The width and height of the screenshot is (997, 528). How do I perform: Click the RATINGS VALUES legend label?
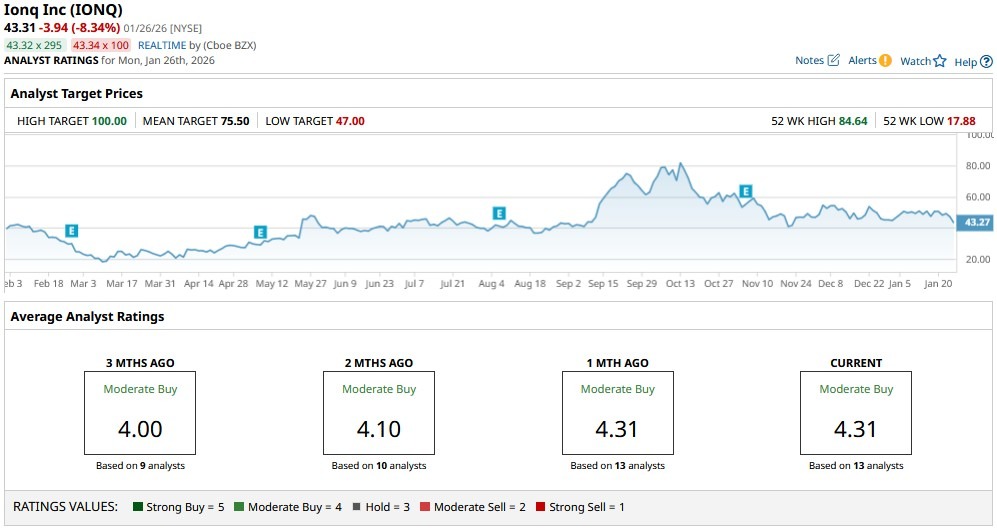pos(65,507)
